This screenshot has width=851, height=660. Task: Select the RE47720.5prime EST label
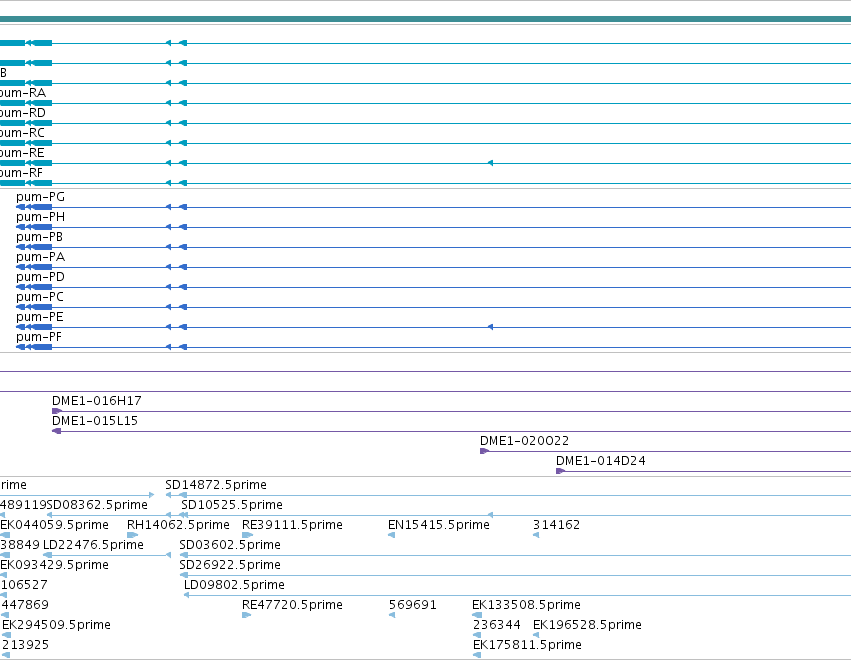pyautogui.click(x=292, y=605)
